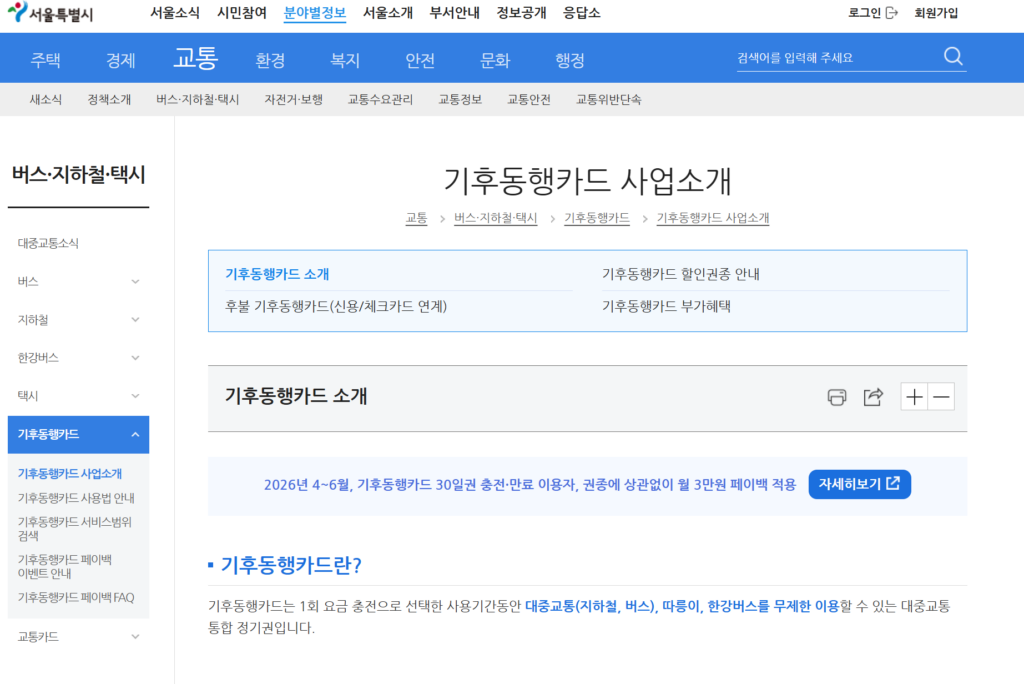Click the Seoul city logo

(50, 13)
